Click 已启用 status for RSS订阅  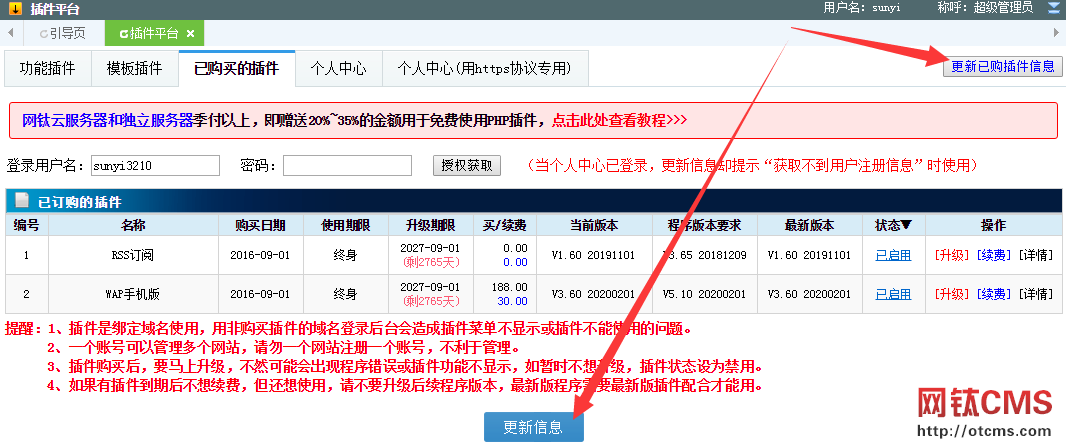click(x=893, y=255)
